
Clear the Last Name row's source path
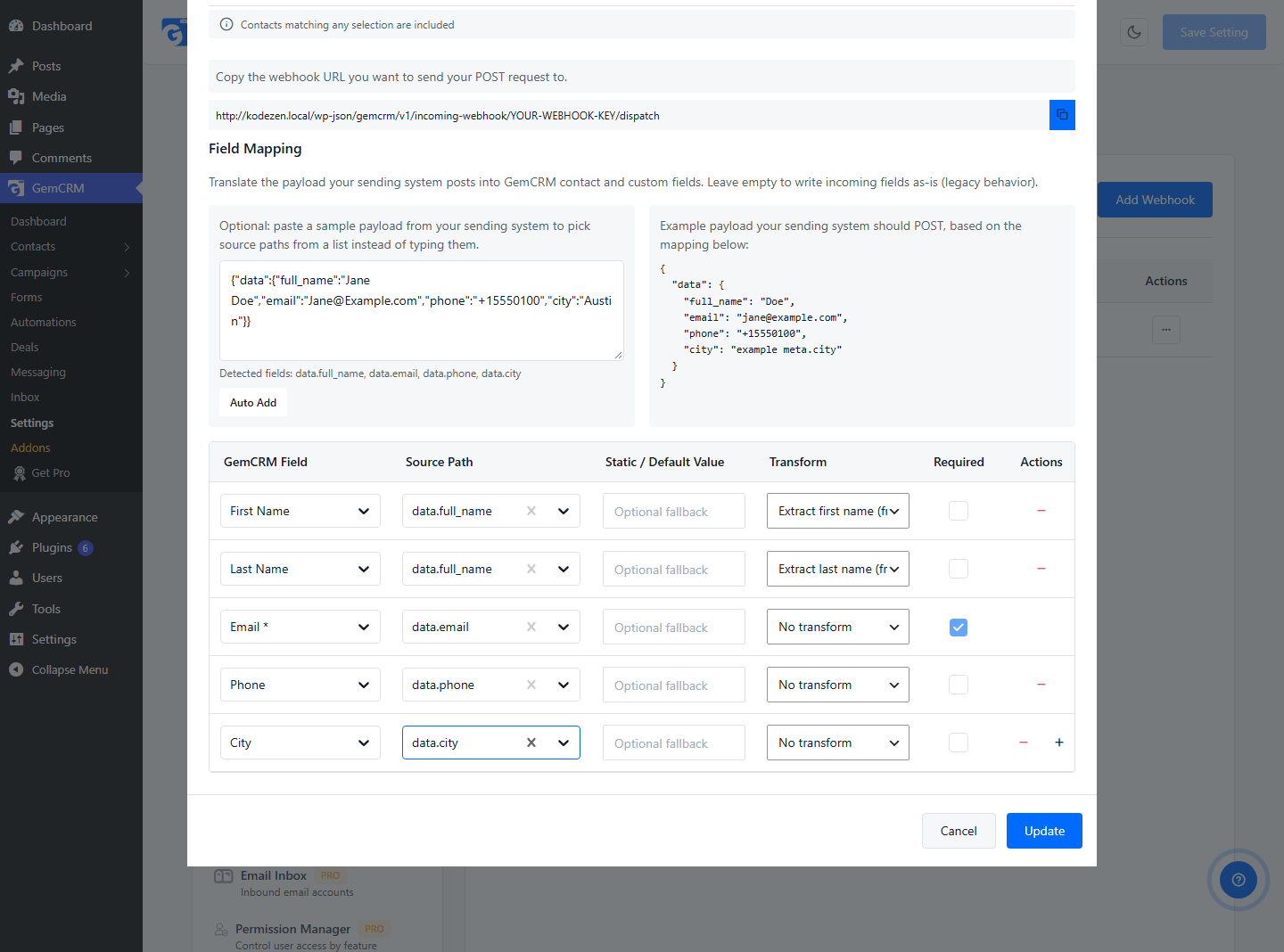(531, 569)
